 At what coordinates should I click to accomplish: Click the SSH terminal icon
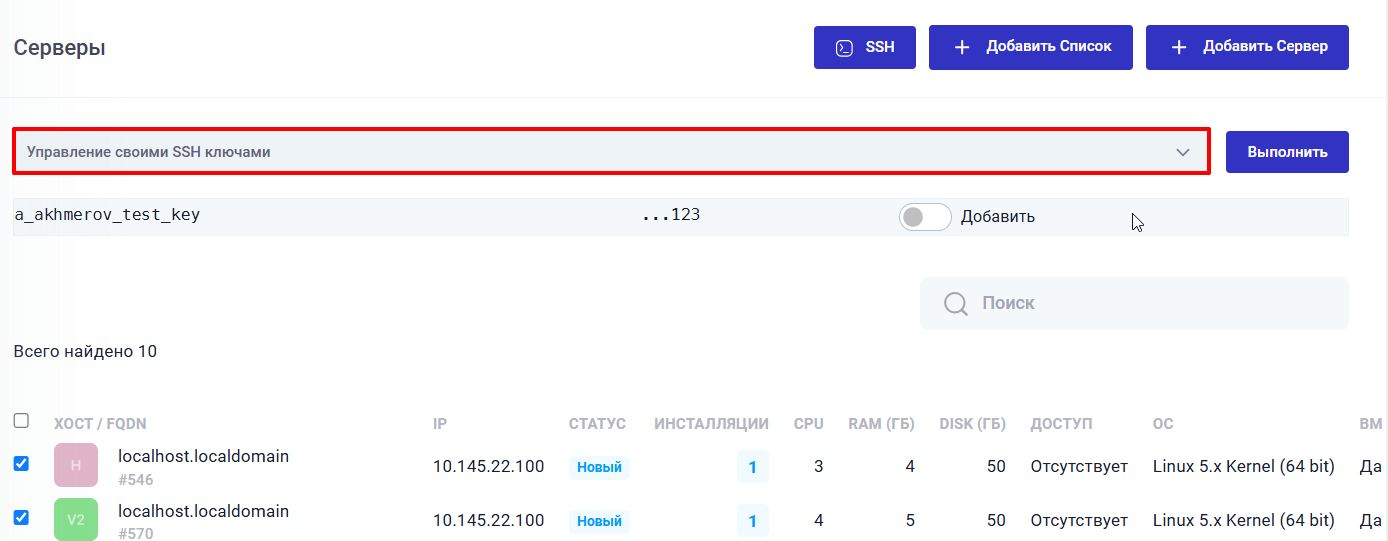[x=845, y=47]
